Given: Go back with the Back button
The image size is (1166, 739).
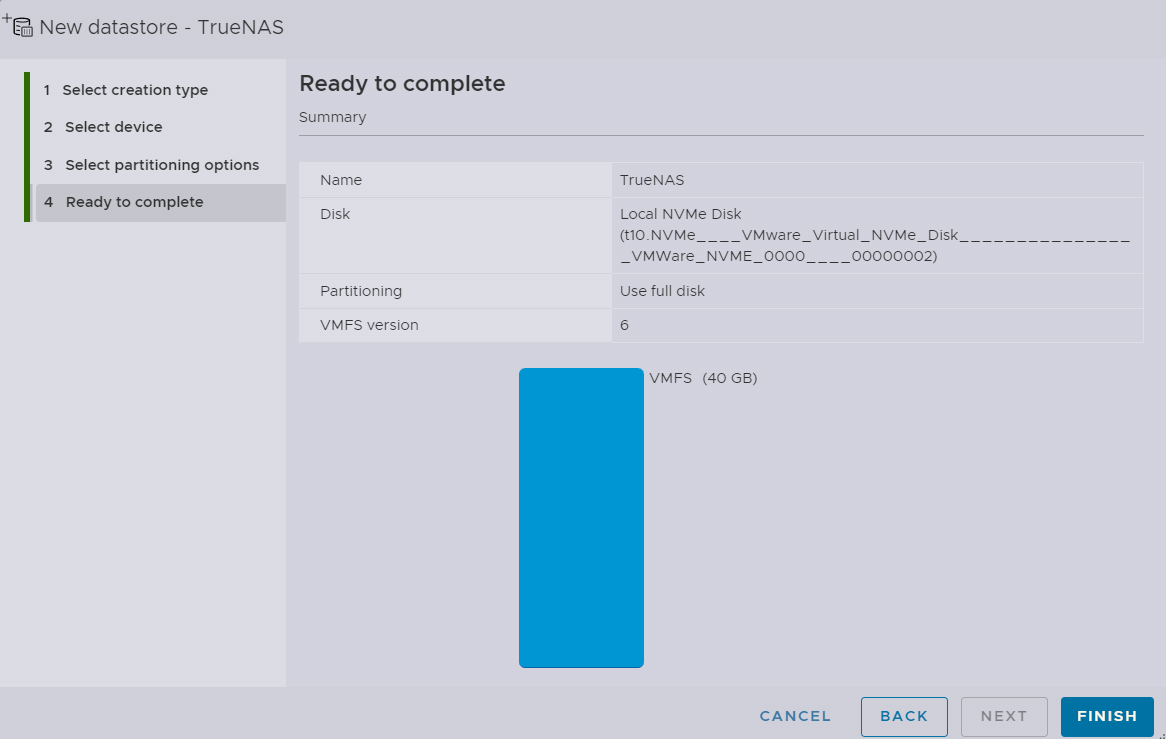Looking at the screenshot, I should pyautogui.click(x=904, y=716).
